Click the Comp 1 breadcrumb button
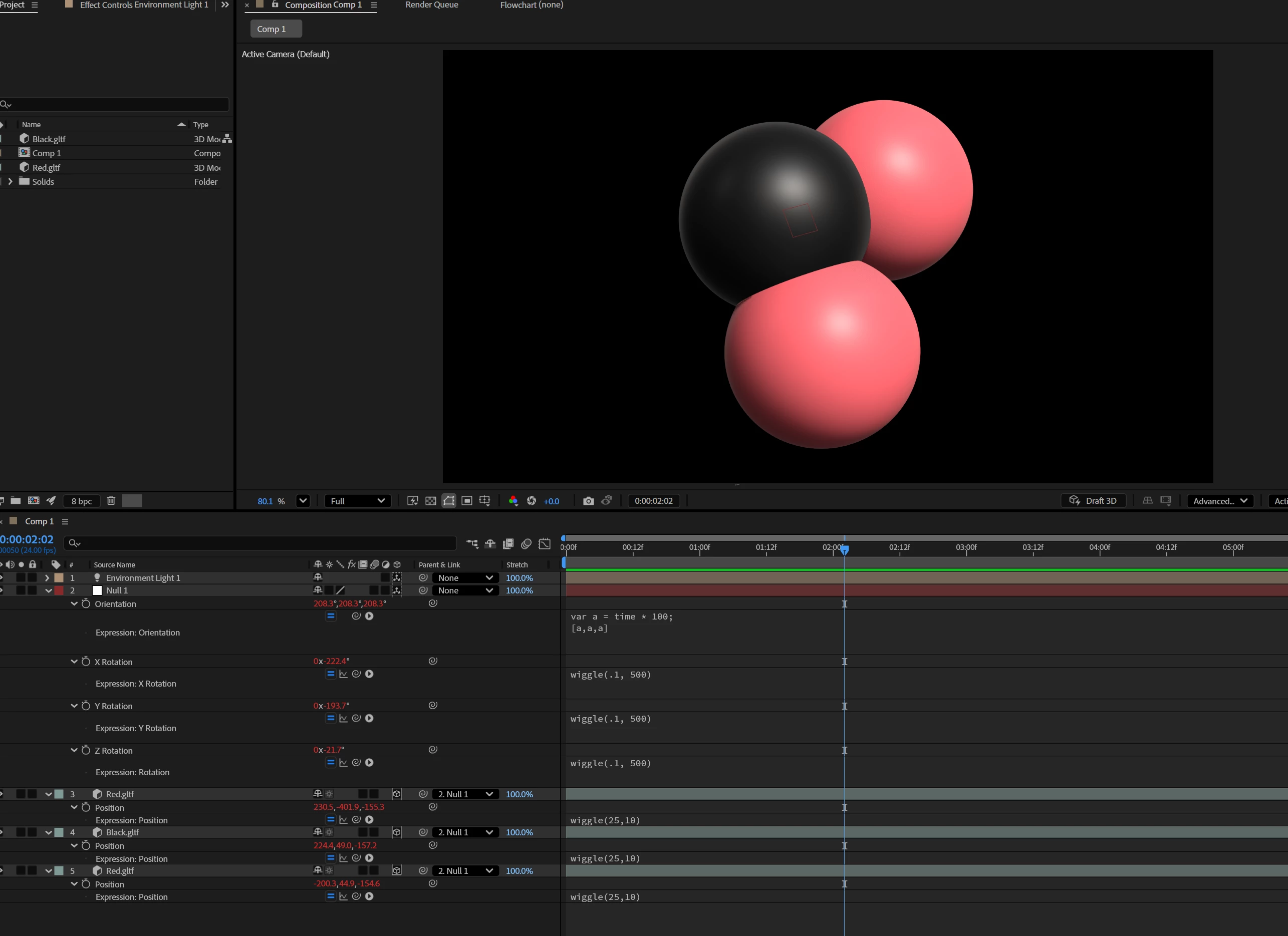1288x936 pixels. coord(276,29)
